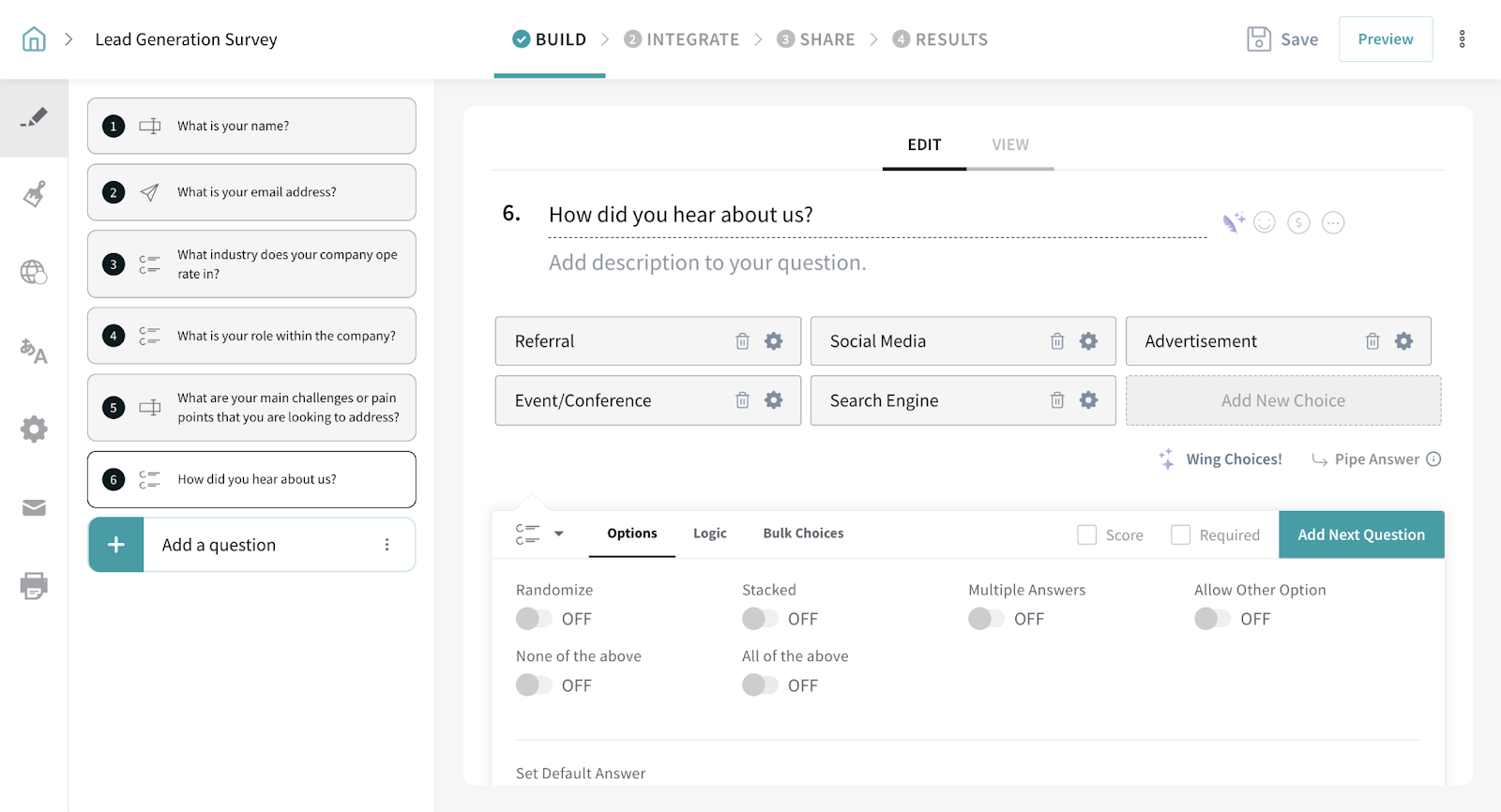The width and height of the screenshot is (1501, 812).
Task: Switch to the VIEW tab
Action: (1010, 144)
